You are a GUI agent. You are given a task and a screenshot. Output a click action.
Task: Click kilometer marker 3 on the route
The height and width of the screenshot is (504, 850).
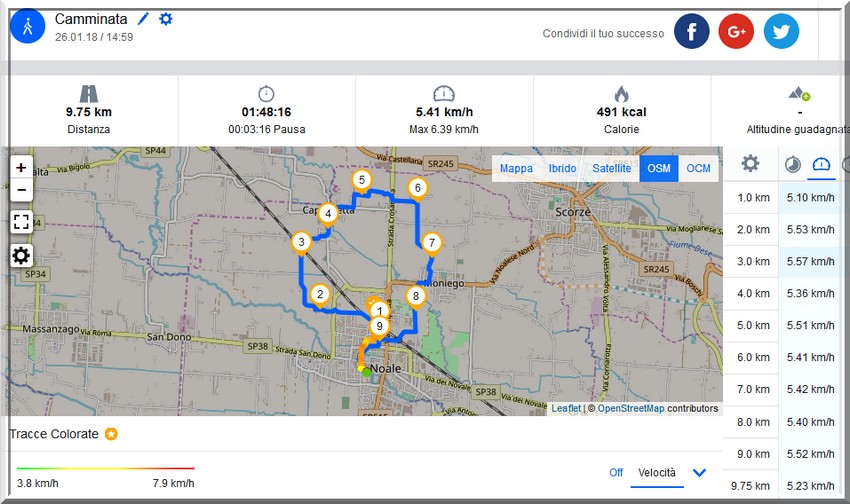(x=301, y=242)
